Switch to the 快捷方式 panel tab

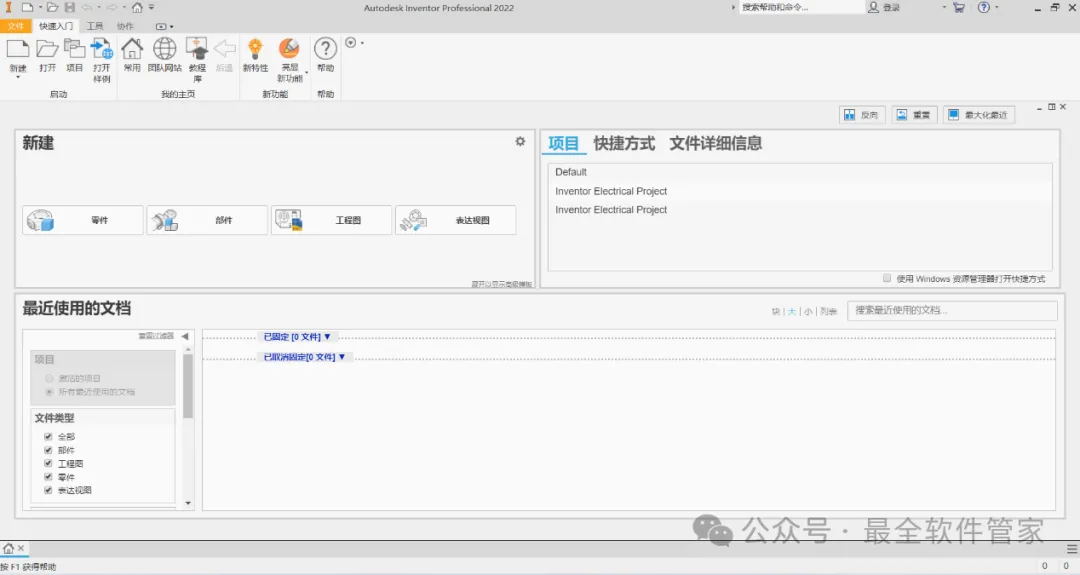pyautogui.click(x=624, y=143)
